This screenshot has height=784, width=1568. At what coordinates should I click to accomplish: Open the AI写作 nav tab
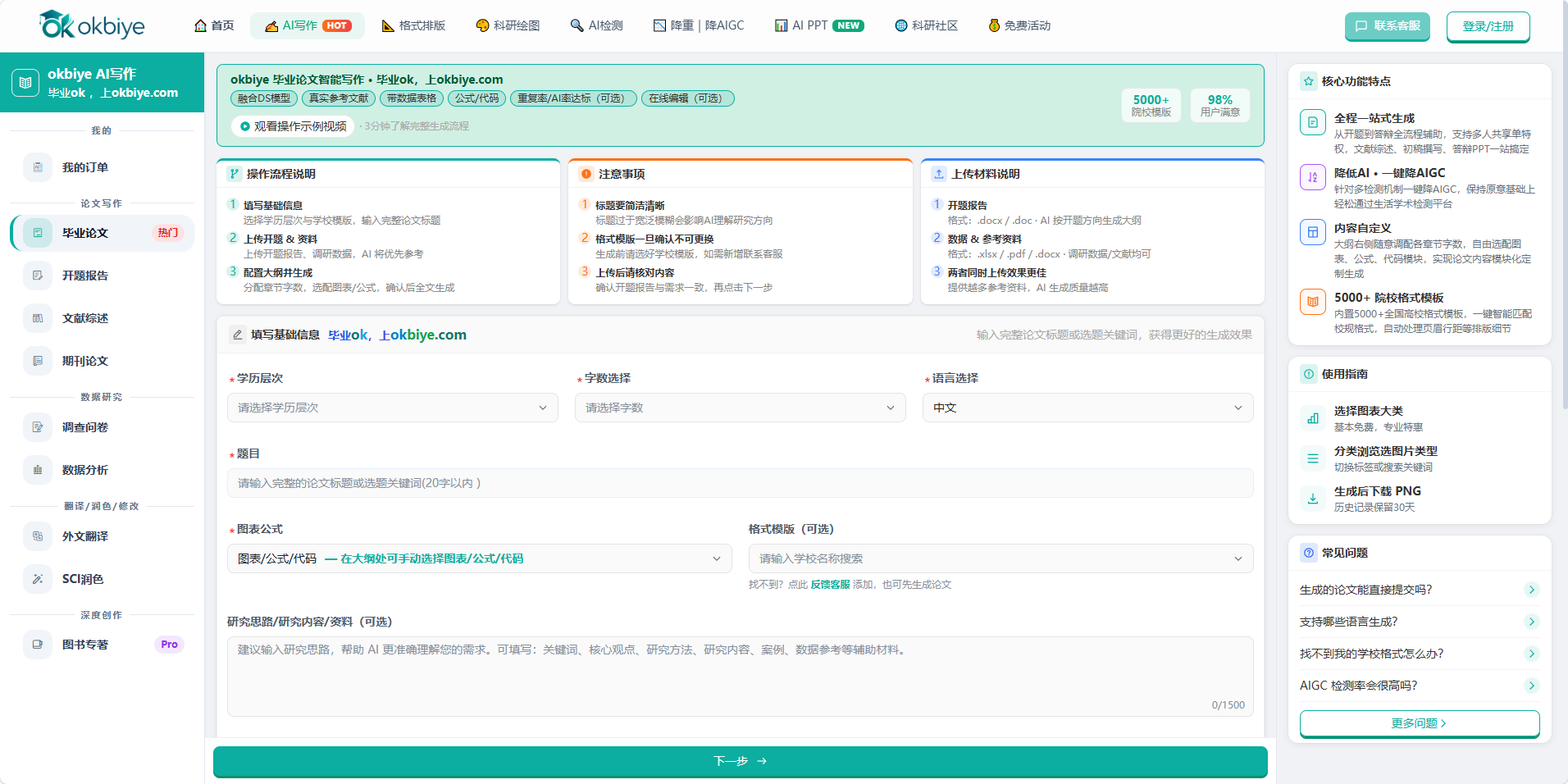(x=308, y=25)
